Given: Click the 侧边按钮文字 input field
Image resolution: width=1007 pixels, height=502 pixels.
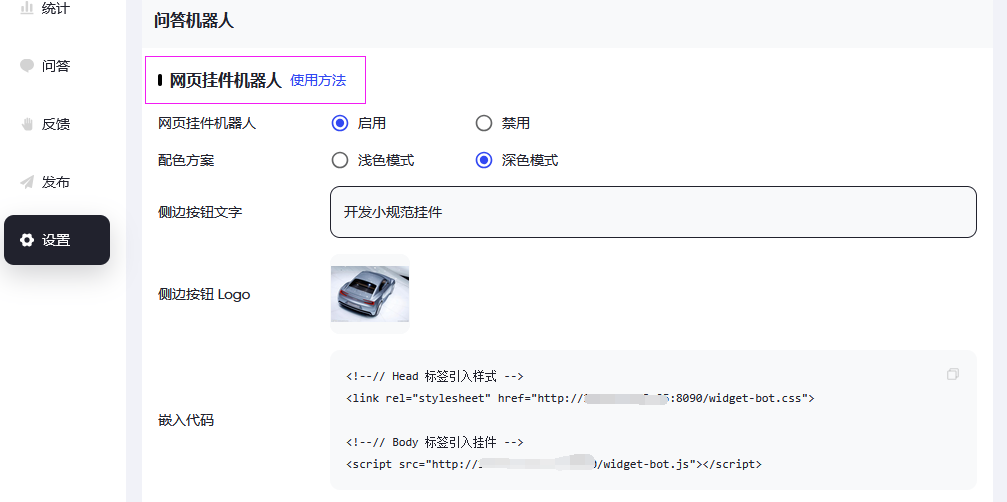Looking at the screenshot, I should coord(653,212).
